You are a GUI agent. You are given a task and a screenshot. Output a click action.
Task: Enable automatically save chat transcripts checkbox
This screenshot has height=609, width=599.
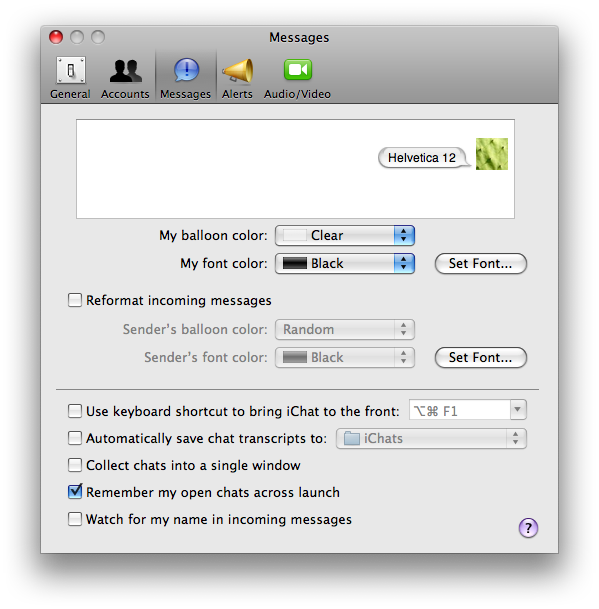click(75, 438)
